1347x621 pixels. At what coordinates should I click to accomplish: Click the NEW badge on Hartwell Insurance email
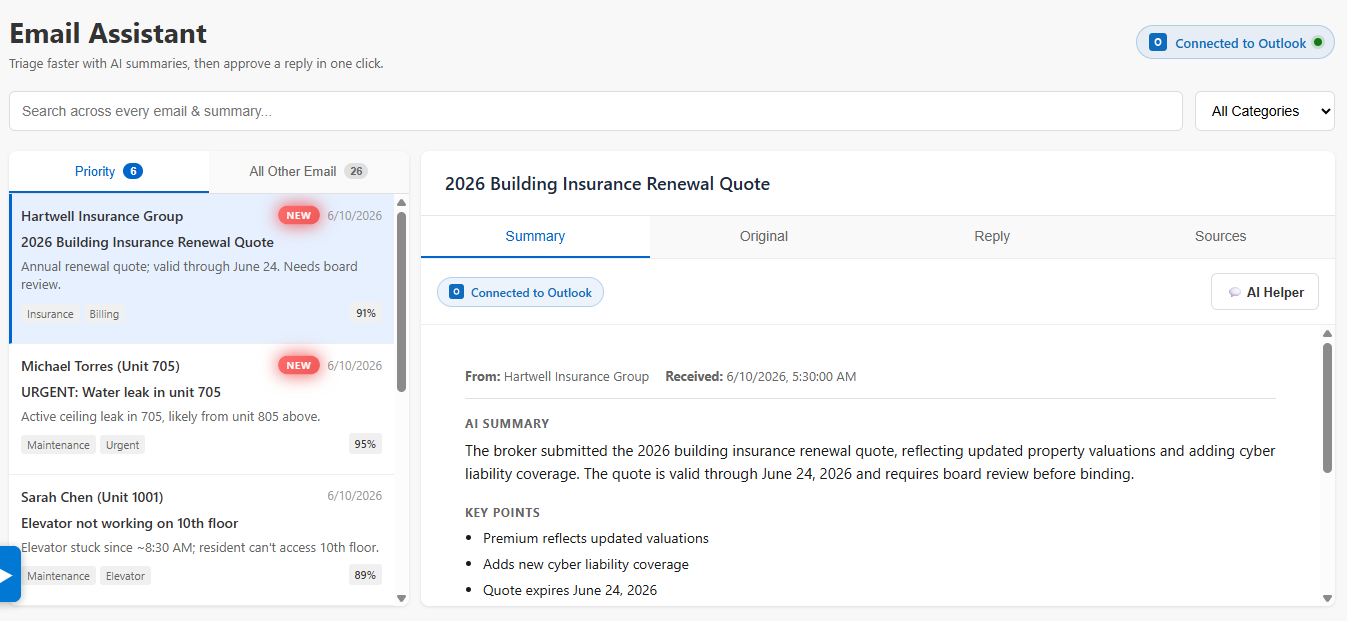(x=299, y=215)
